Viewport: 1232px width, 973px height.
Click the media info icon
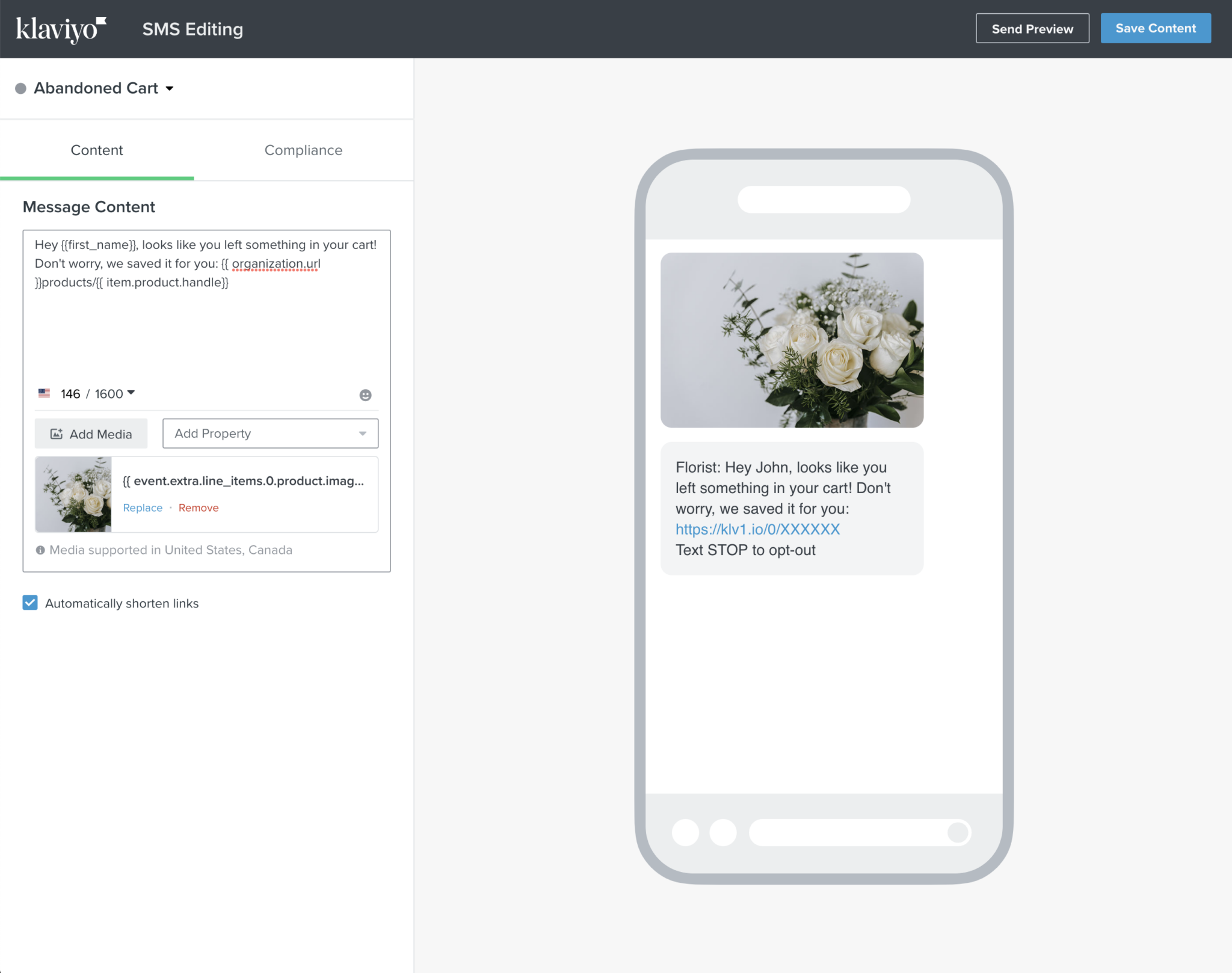click(x=40, y=550)
